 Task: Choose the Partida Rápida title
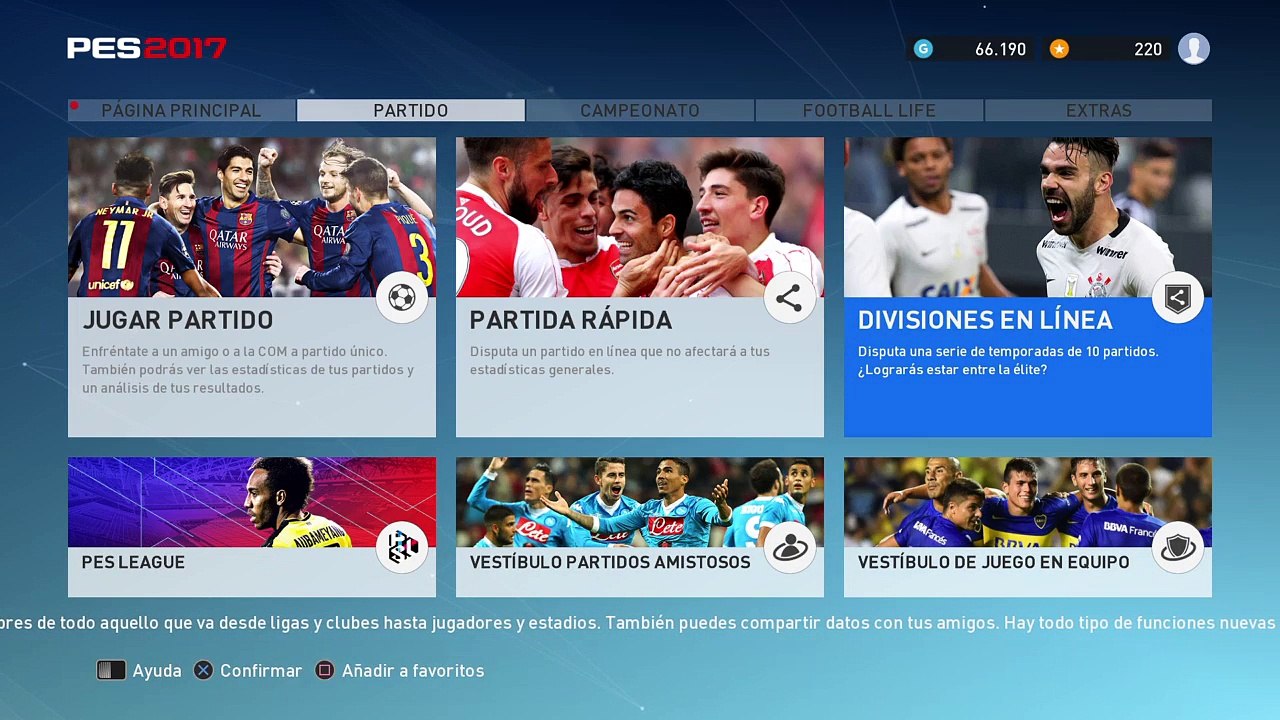tap(571, 320)
